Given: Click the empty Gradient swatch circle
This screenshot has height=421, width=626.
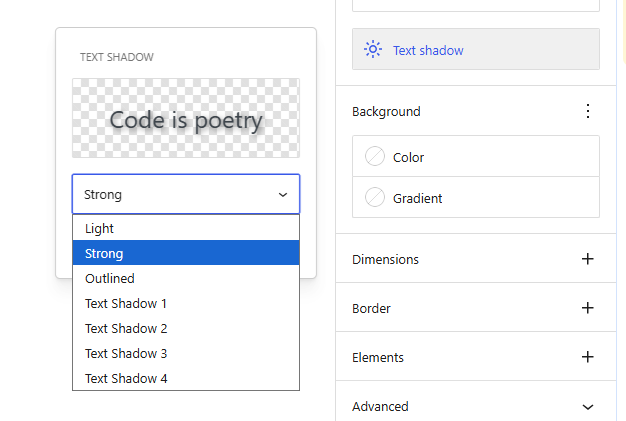Looking at the screenshot, I should click(375, 197).
